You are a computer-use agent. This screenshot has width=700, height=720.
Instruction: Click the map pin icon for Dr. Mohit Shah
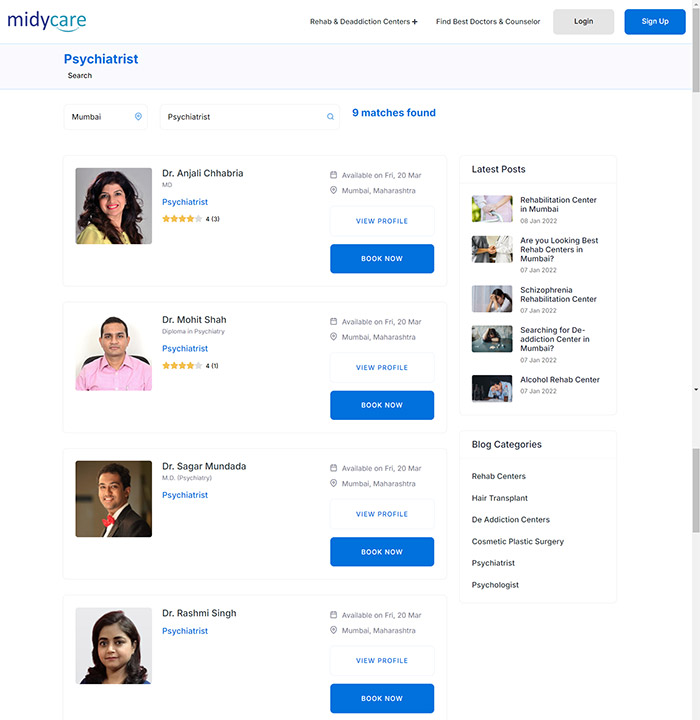point(334,337)
